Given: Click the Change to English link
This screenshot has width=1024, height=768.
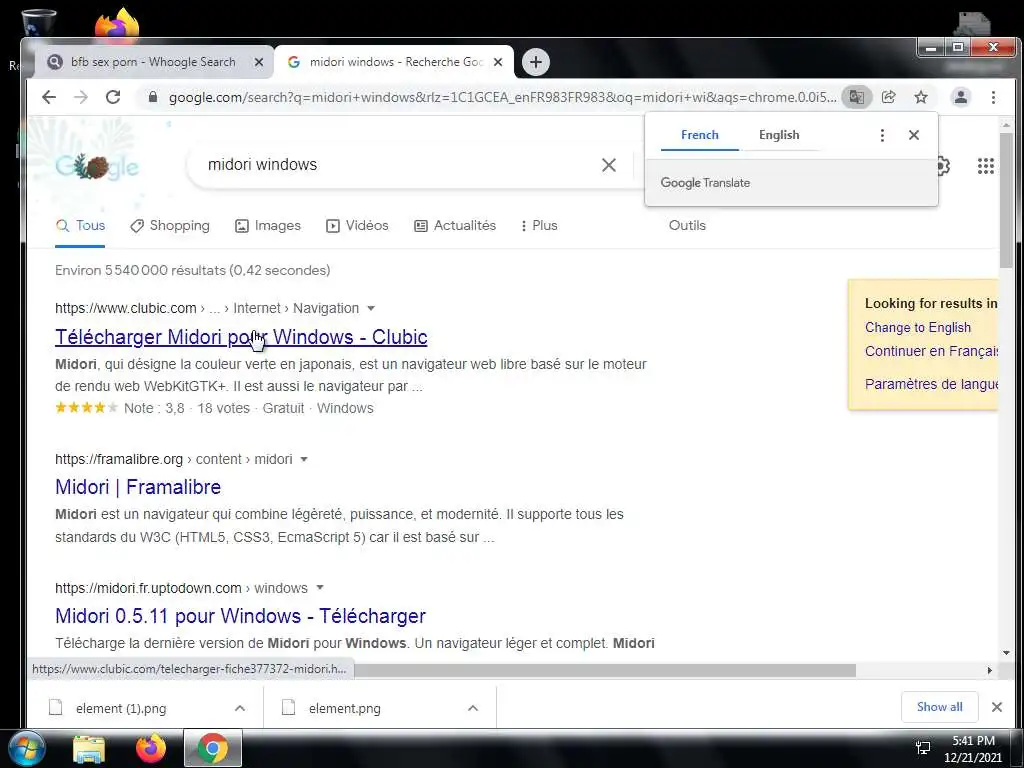Looking at the screenshot, I should [918, 328].
